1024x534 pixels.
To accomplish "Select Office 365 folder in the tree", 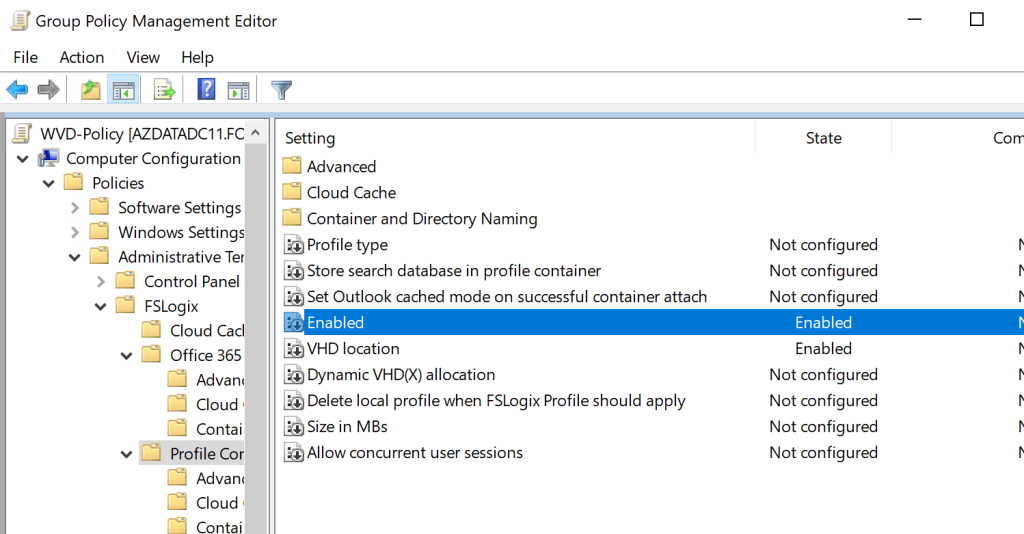I will (206, 355).
